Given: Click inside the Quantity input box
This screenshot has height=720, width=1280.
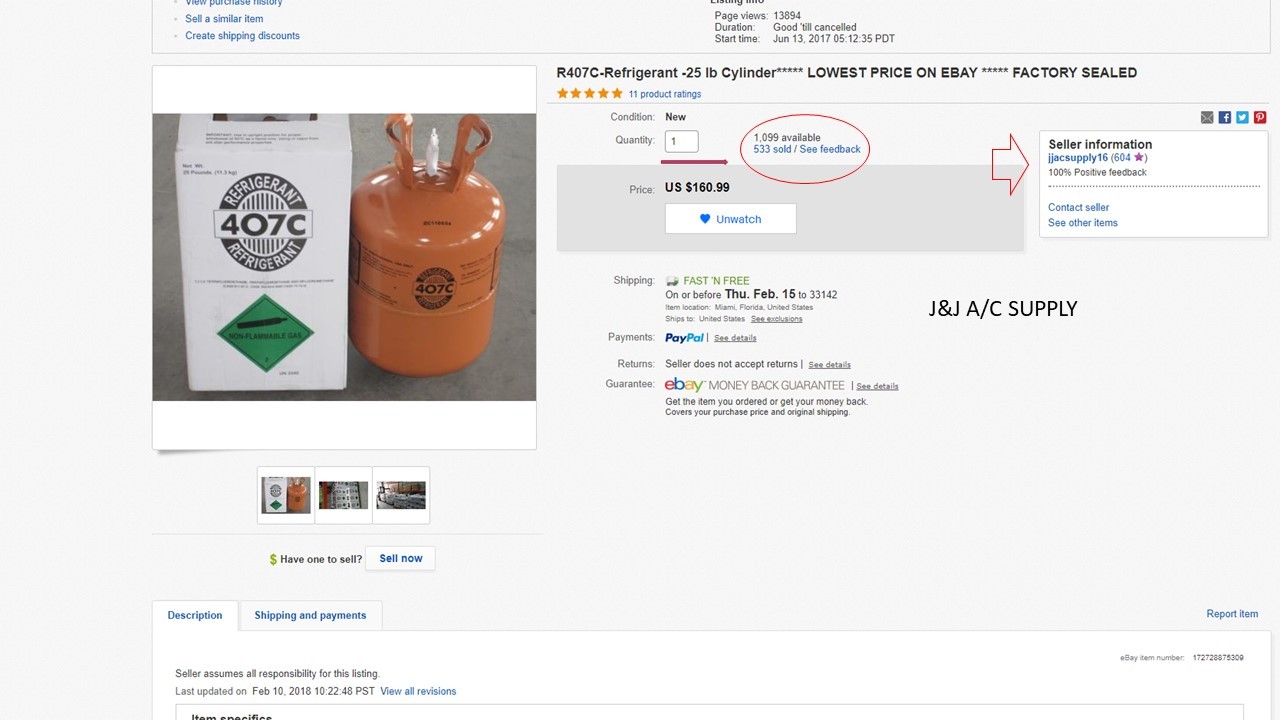Looking at the screenshot, I should 681,140.
